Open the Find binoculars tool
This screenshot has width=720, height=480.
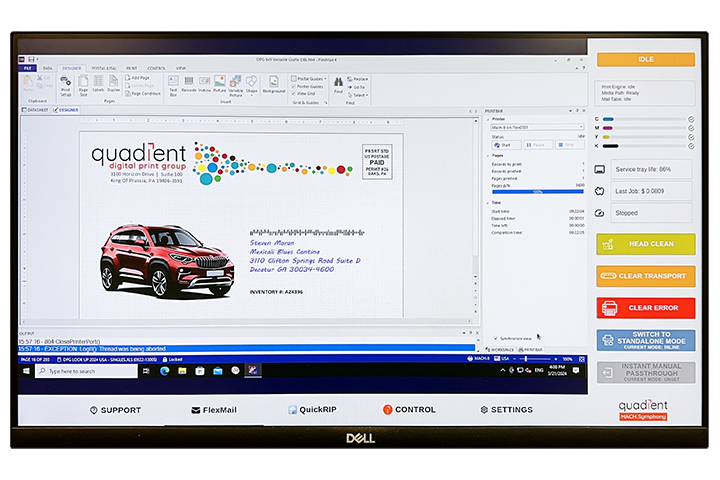pyautogui.click(x=338, y=85)
